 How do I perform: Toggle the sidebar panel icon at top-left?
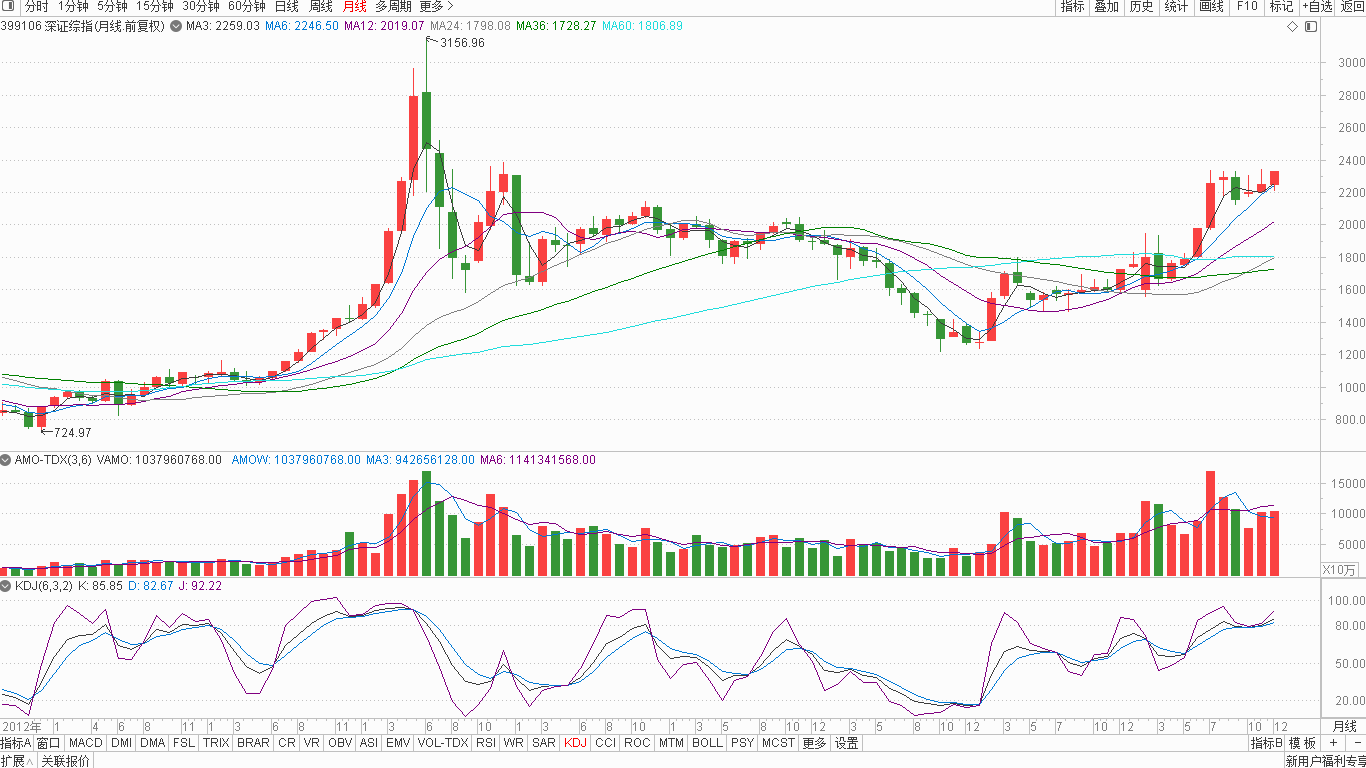9,6
